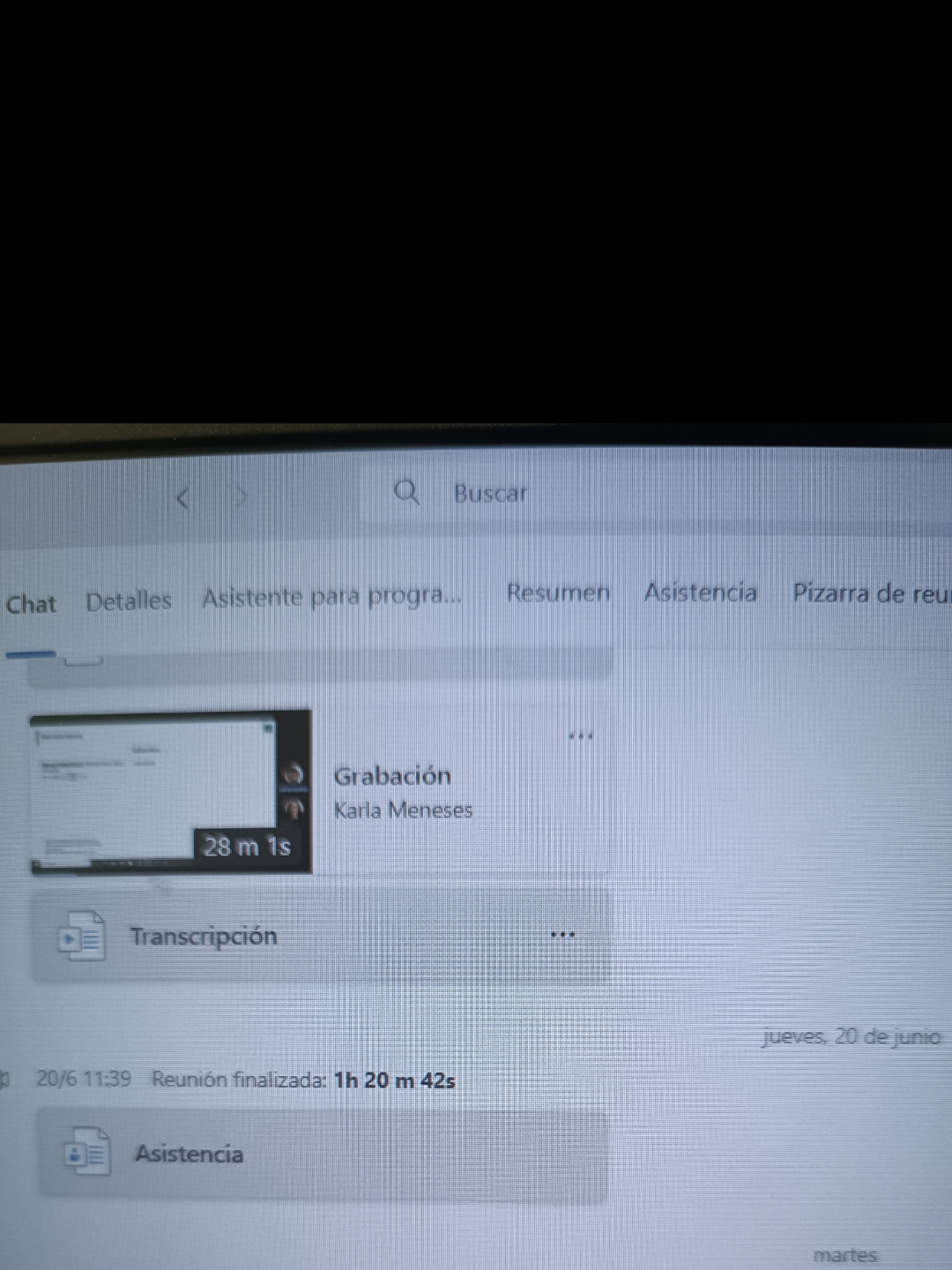The image size is (952, 1270).
Task: Select the Pizarra de reu... tab
Action: tap(869, 593)
